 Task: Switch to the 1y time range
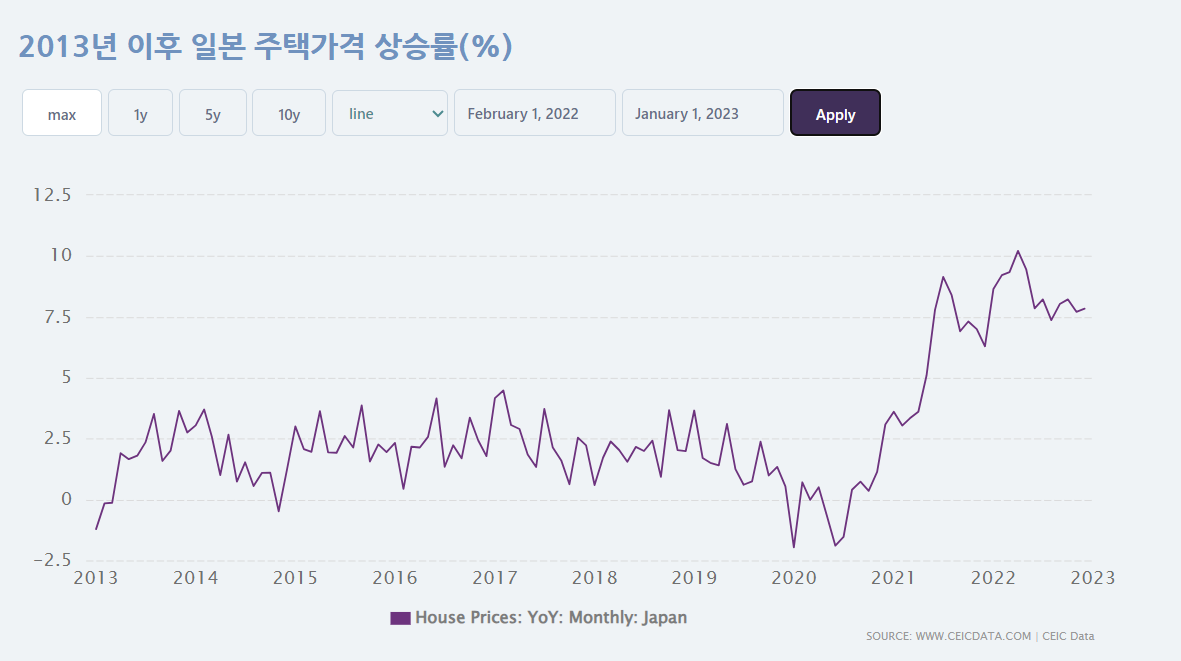click(140, 112)
